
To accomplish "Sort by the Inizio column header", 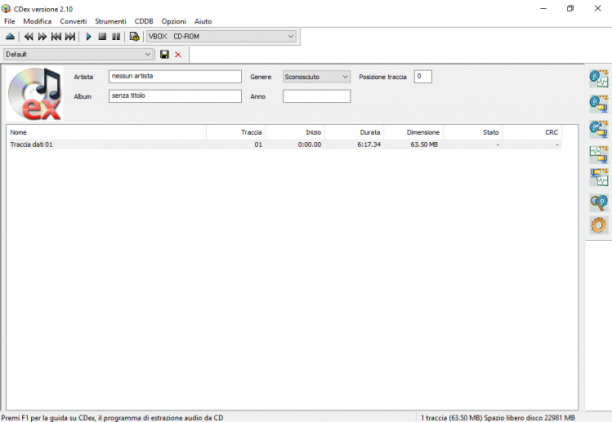I will (295, 133).
